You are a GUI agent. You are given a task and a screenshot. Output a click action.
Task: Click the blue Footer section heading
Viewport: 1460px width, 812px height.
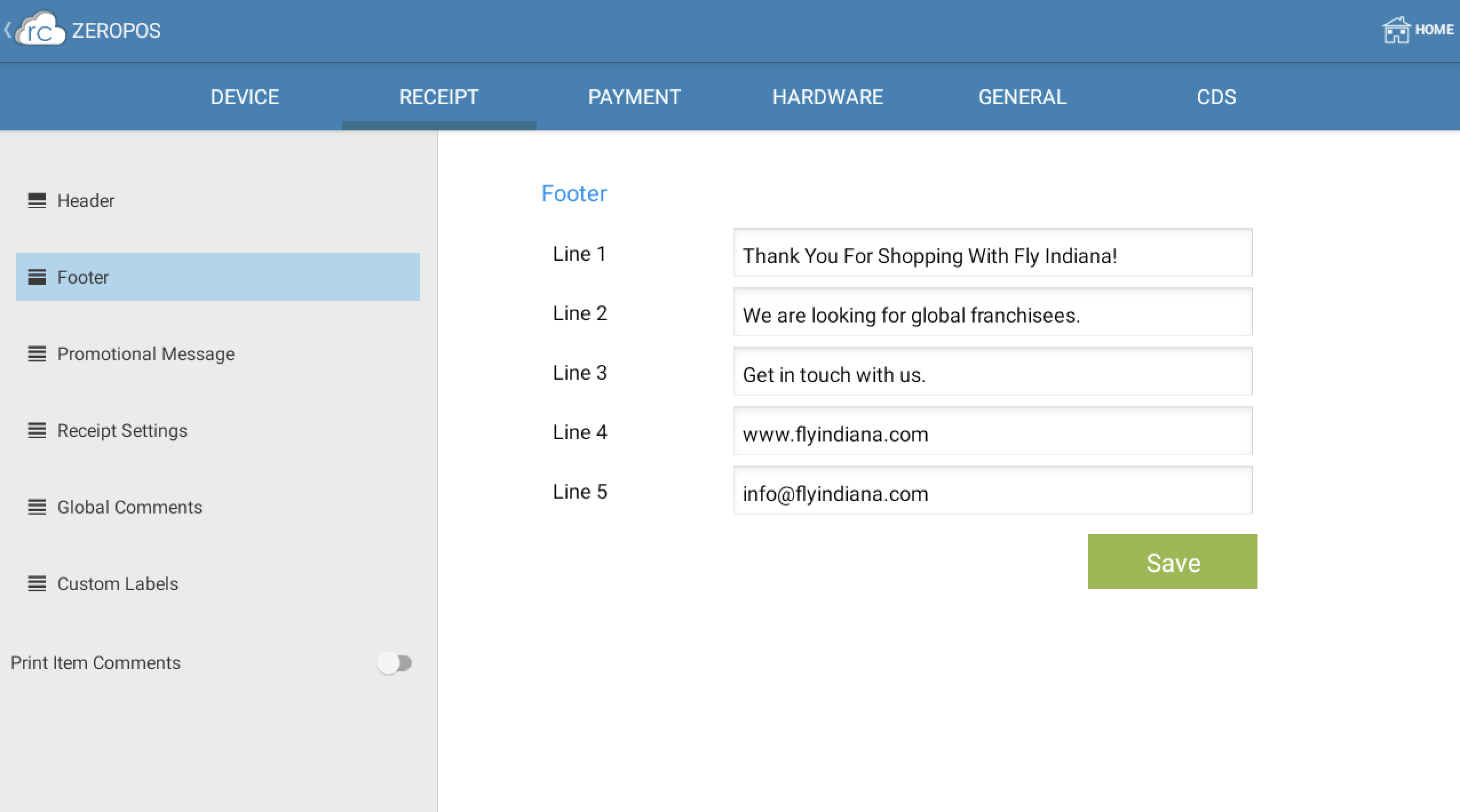(574, 194)
